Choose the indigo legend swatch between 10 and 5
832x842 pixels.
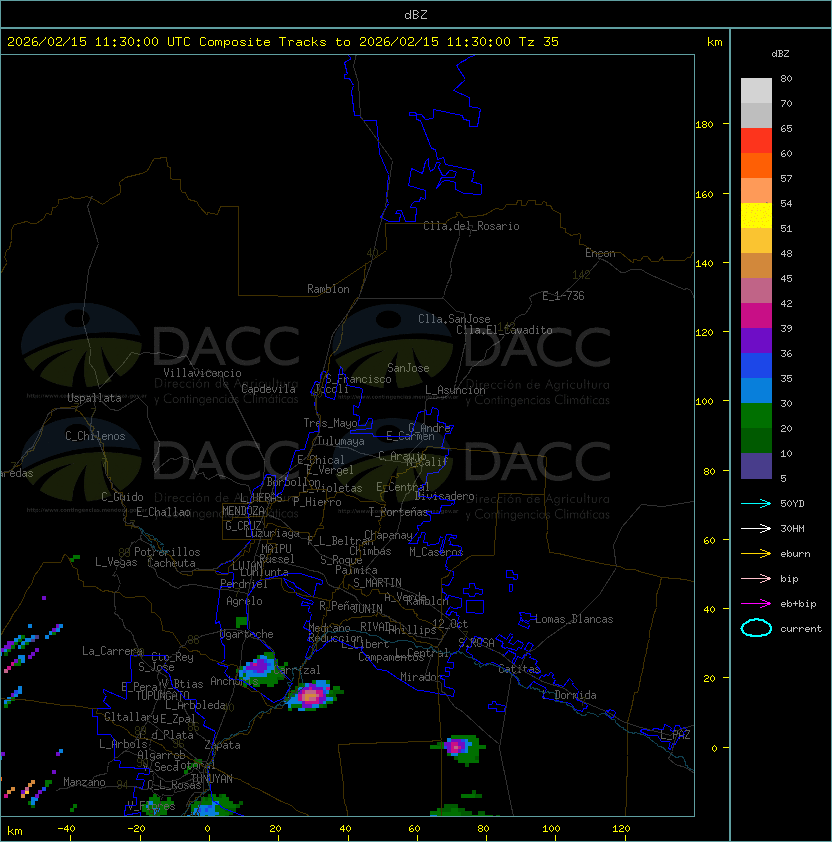pyautogui.click(x=756, y=466)
